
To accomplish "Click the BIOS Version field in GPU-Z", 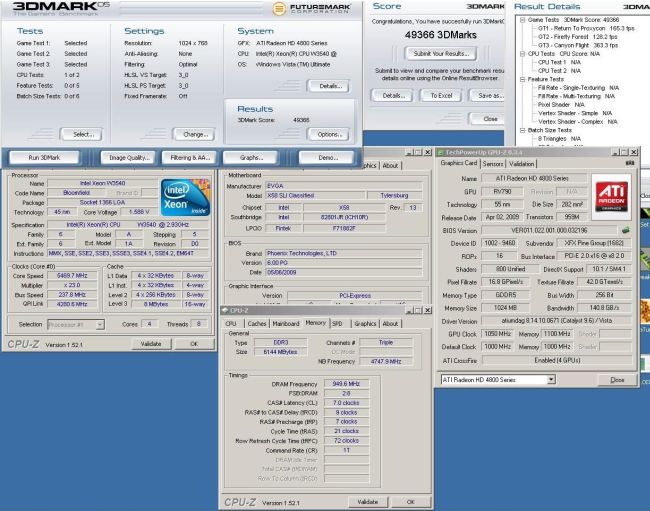I will coord(549,230).
